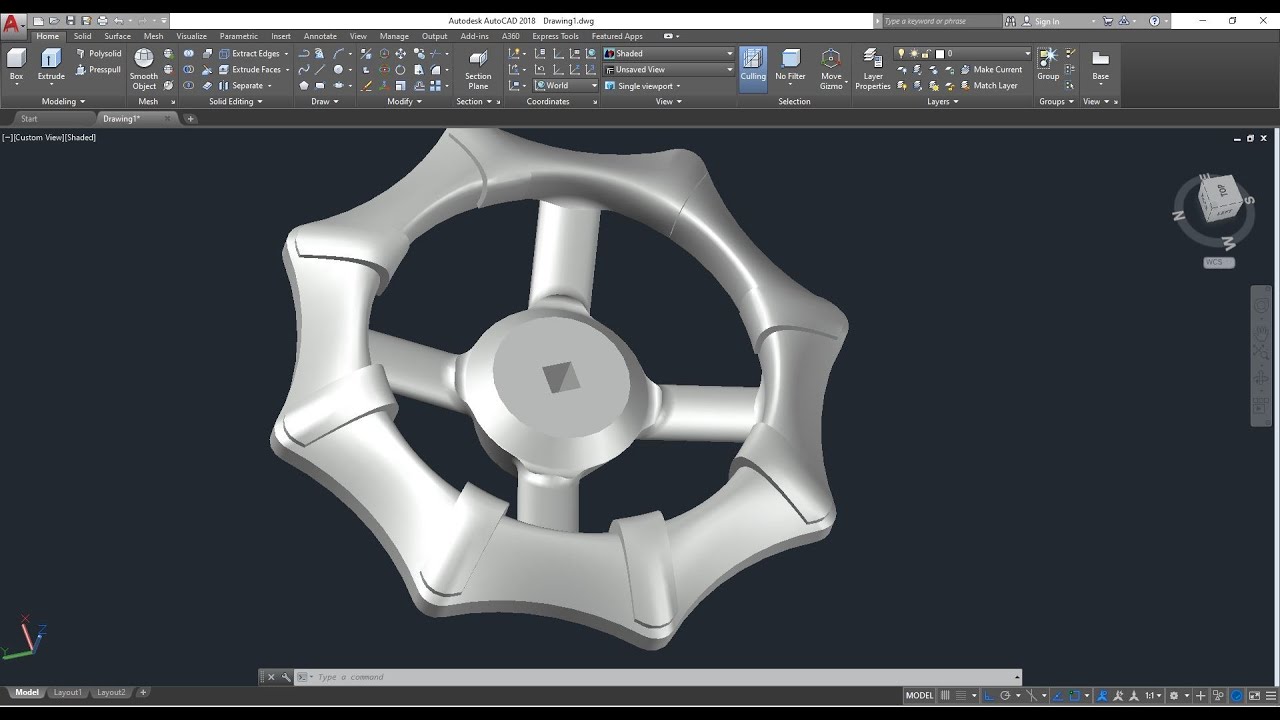Open the Annotate ribbon tab
This screenshot has height=720, width=1280.
pyautogui.click(x=320, y=36)
